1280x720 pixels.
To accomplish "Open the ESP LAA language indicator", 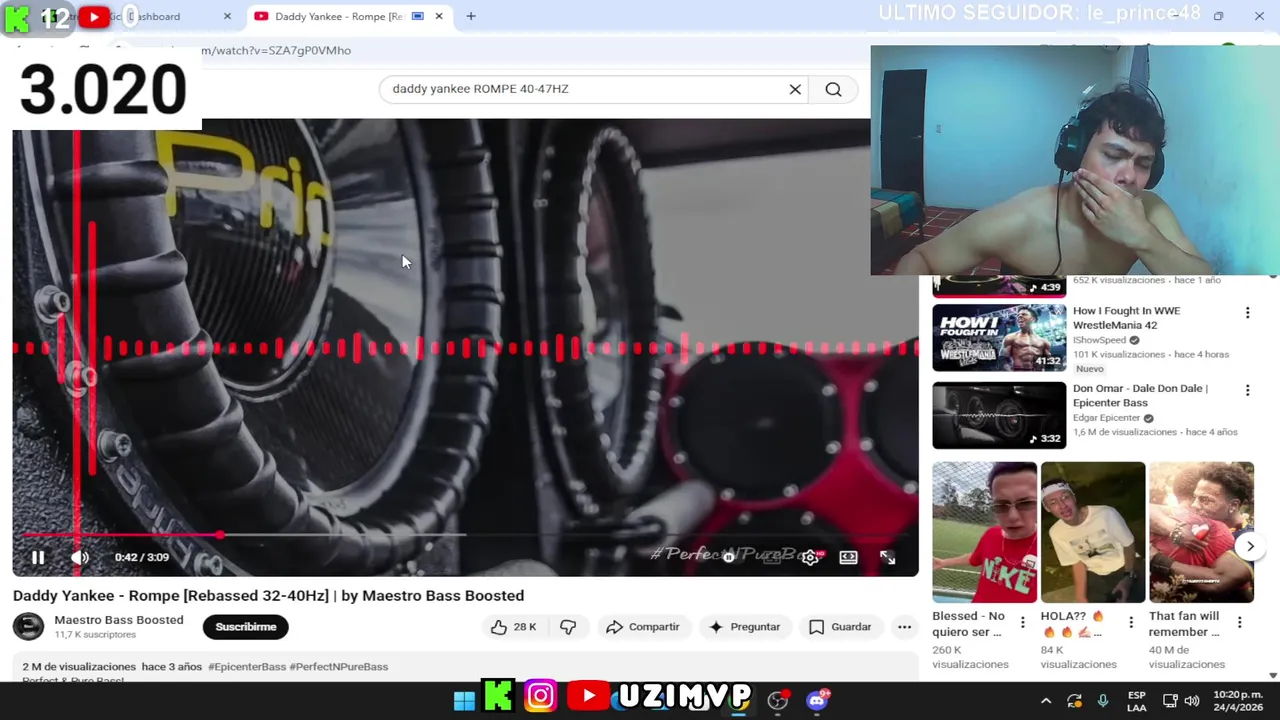I will 1137,701.
